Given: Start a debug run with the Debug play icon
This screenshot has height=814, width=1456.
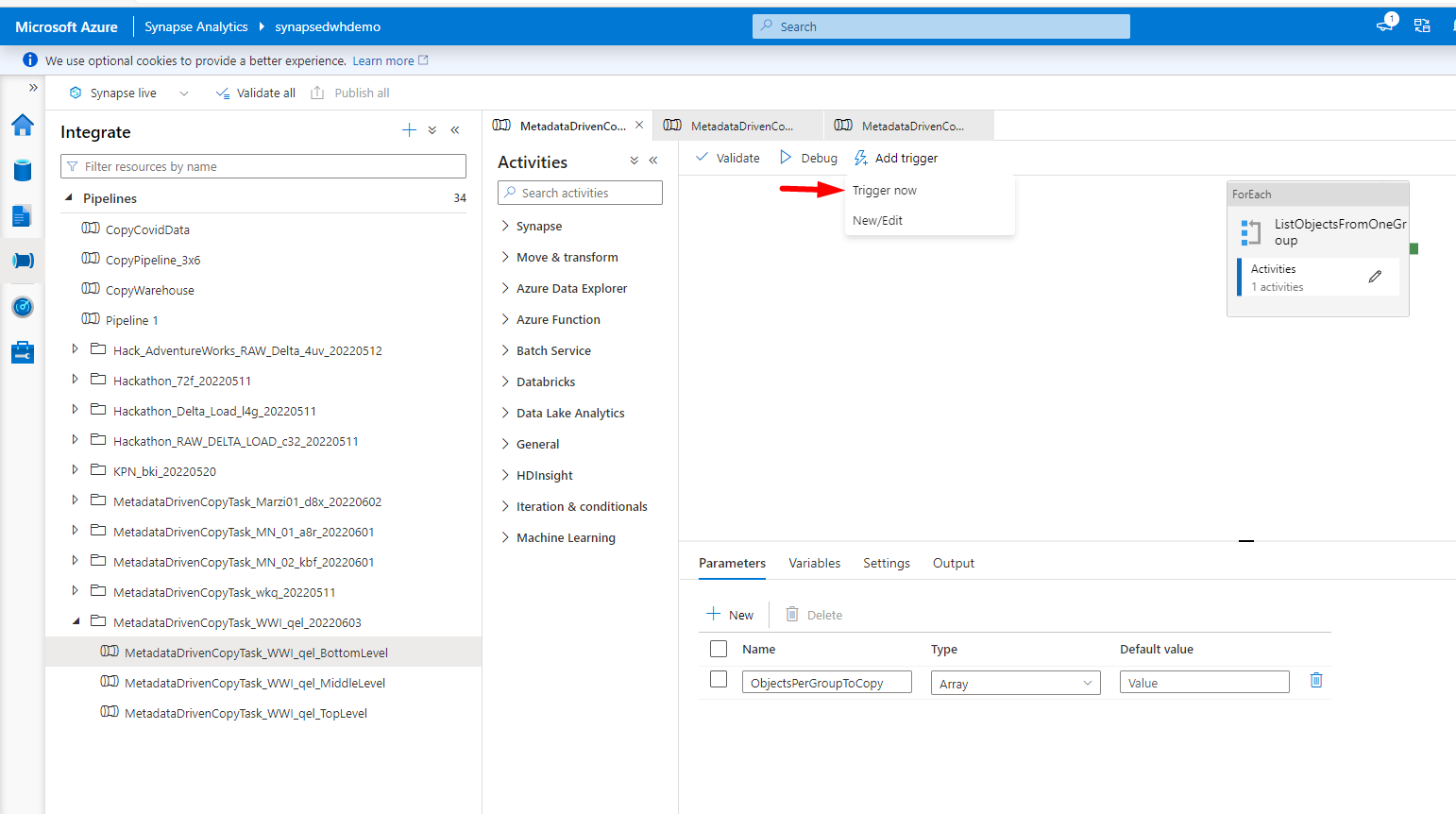Looking at the screenshot, I should point(787,158).
